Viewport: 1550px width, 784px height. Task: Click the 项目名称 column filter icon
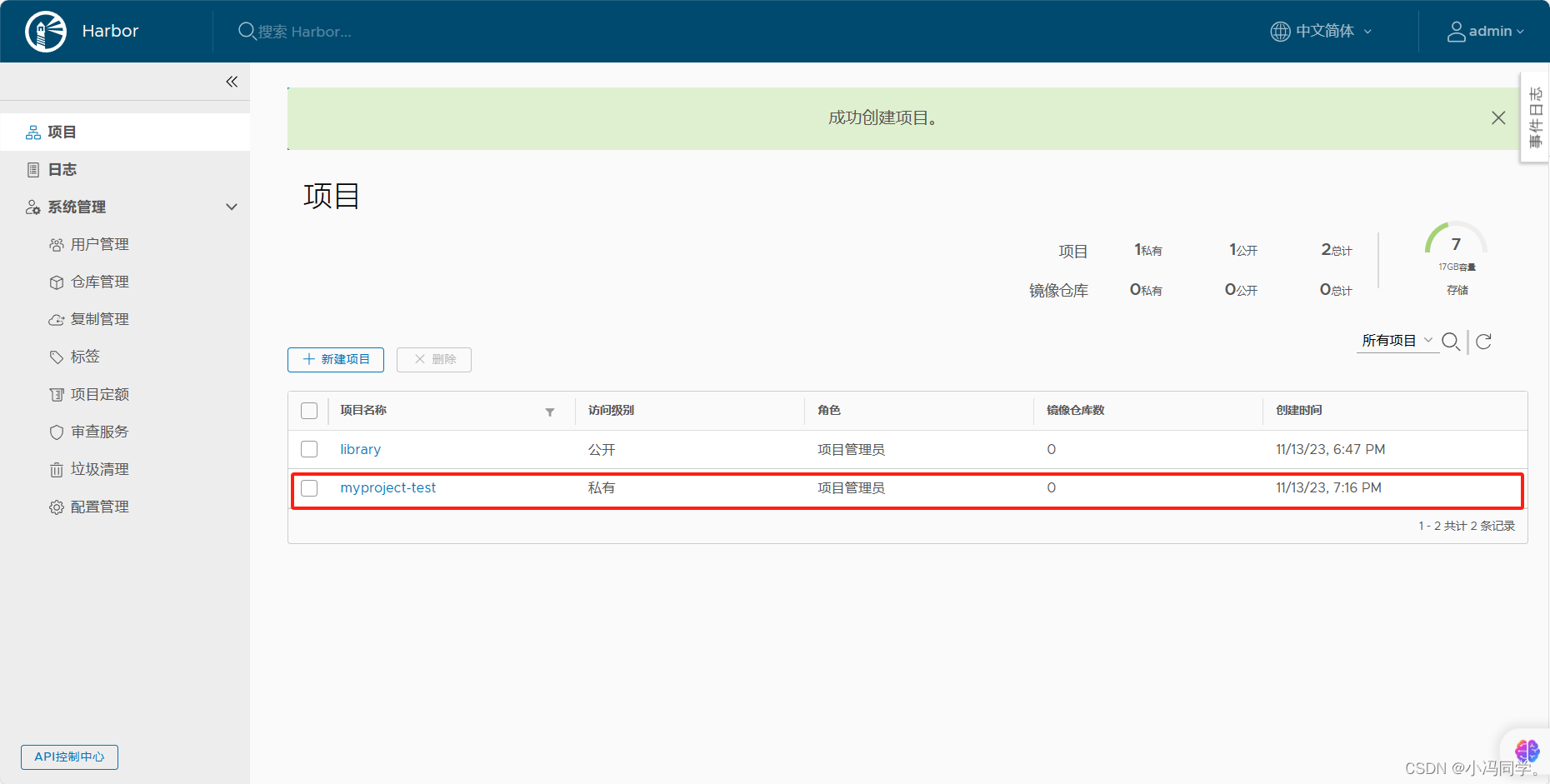pos(550,412)
